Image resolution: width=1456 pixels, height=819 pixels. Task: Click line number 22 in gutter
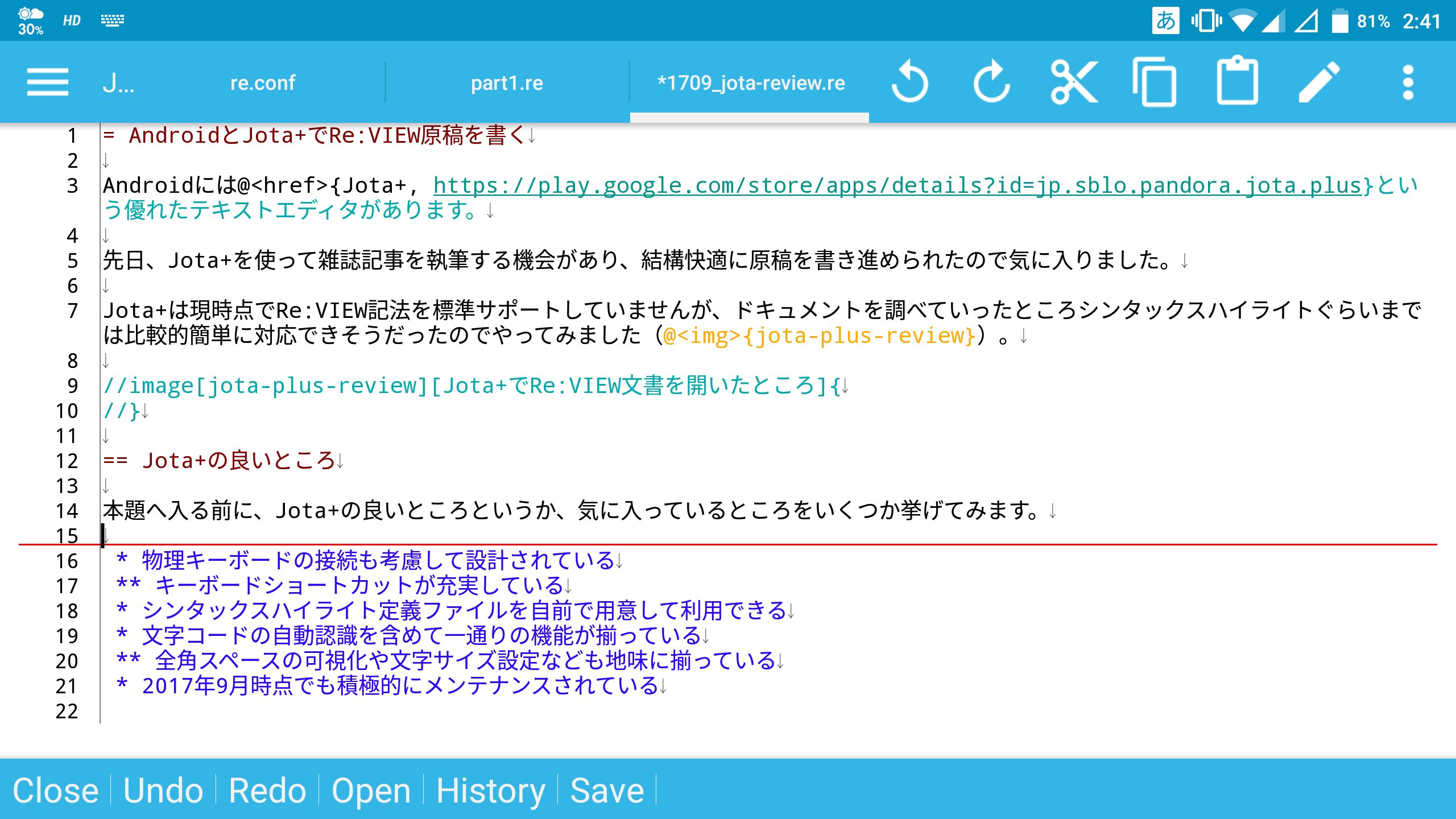coord(67,711)
